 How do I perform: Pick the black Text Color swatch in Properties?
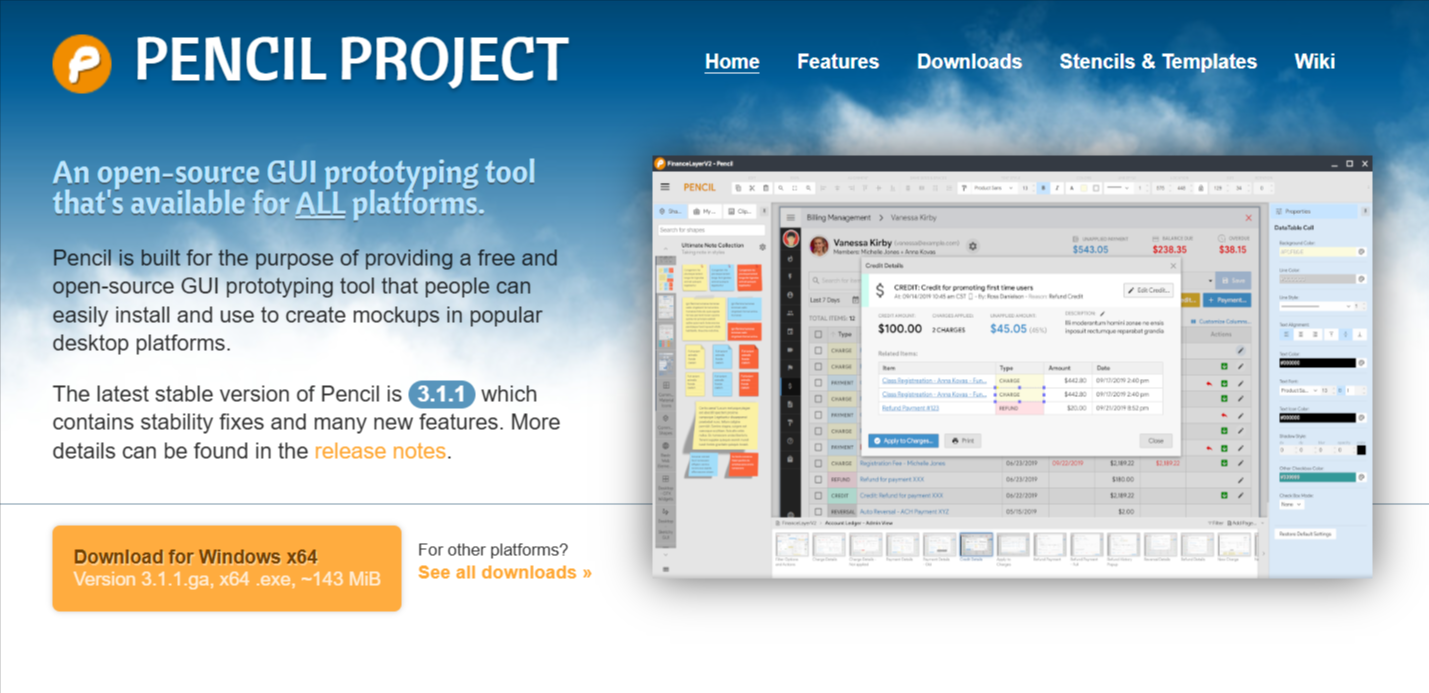pos(1317,363)
